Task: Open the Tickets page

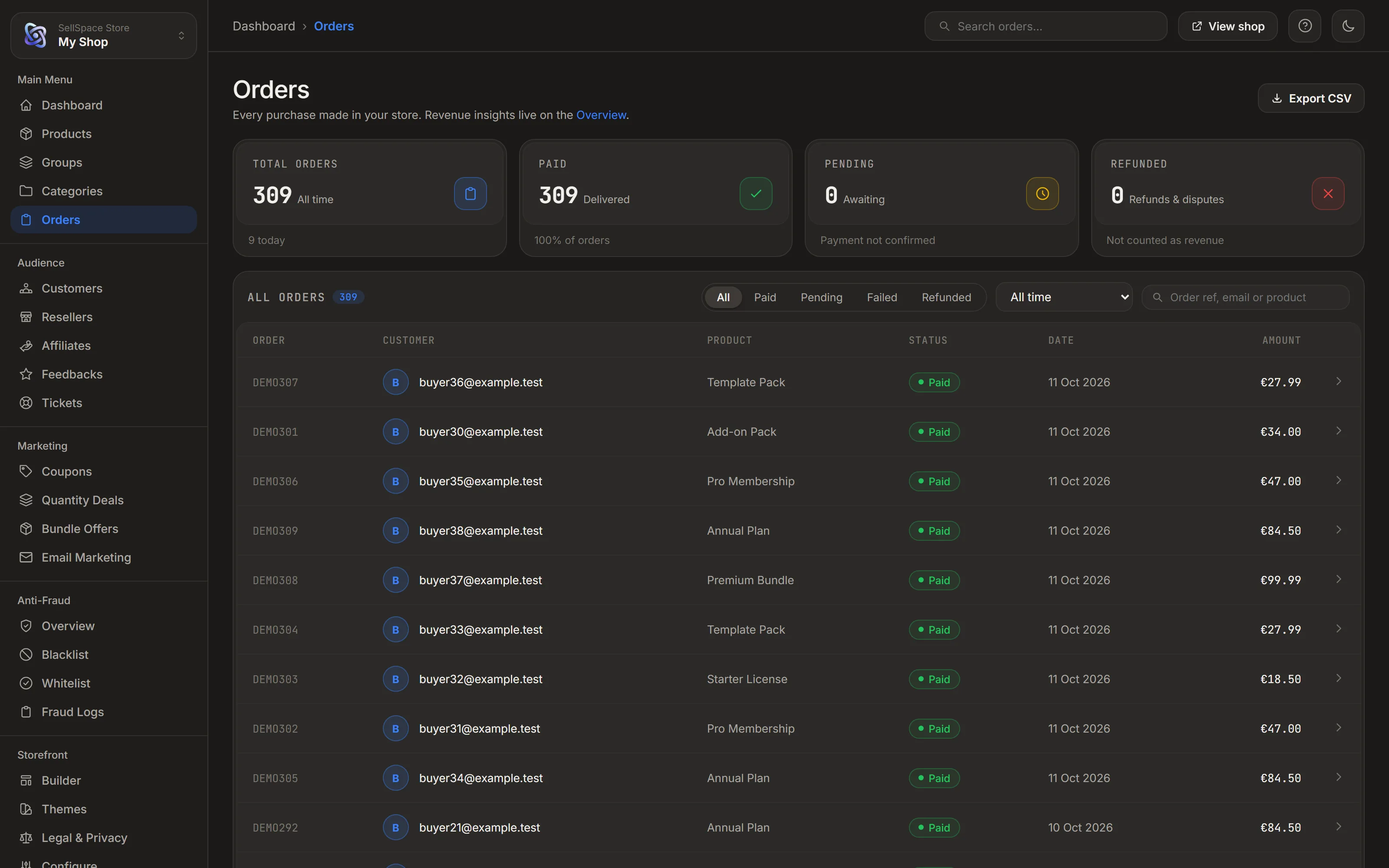Action: coord(103,403)
